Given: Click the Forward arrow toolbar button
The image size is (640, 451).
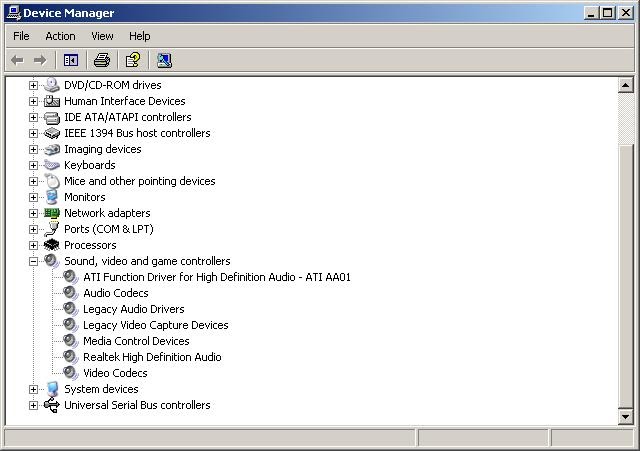Looking at the screenshot, I should pos(40,60).
